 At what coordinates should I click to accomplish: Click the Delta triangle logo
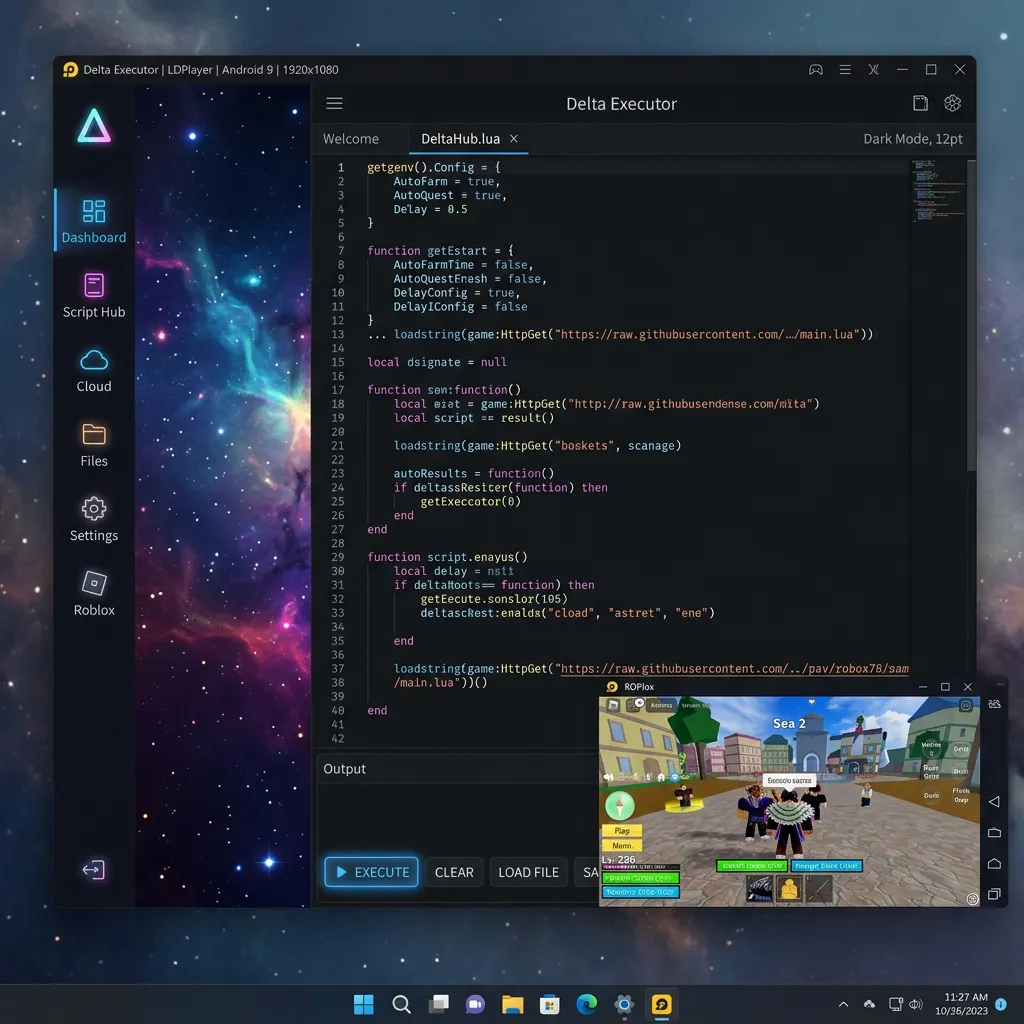[x=94, y=125]
